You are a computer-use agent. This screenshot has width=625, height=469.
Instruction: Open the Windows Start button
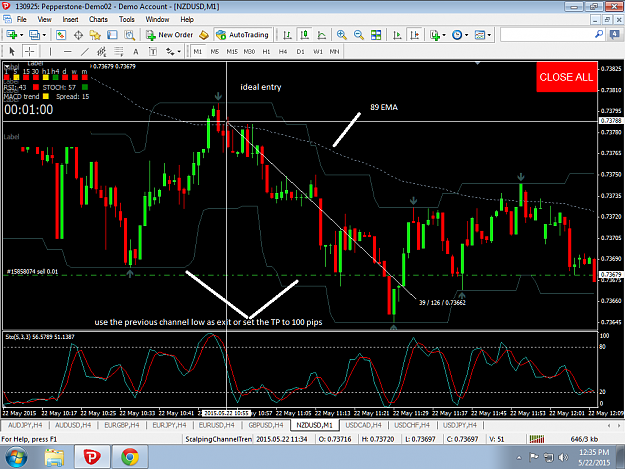pos(16,457)
